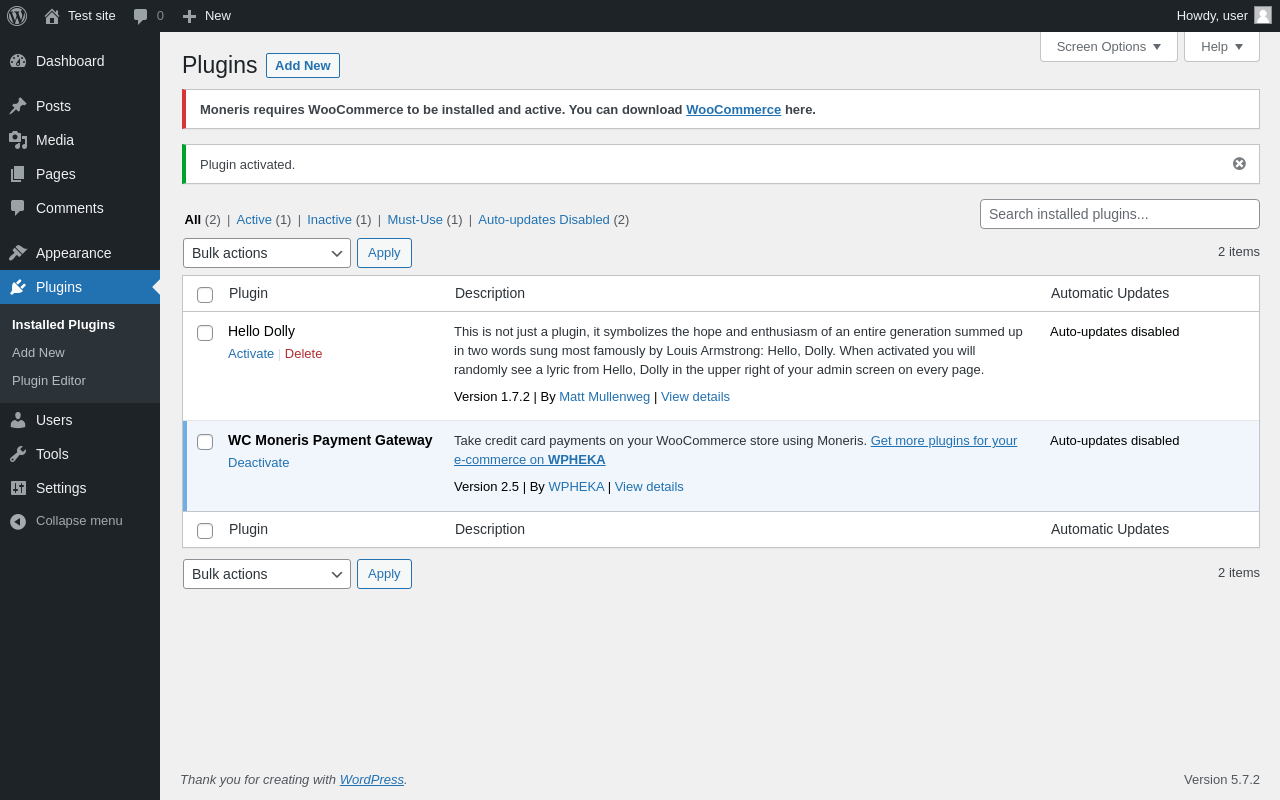Viewport: 1280px width, 800px height.
Task: Open Matt Mullenweg author link
Action: click(x=604, y=397)
